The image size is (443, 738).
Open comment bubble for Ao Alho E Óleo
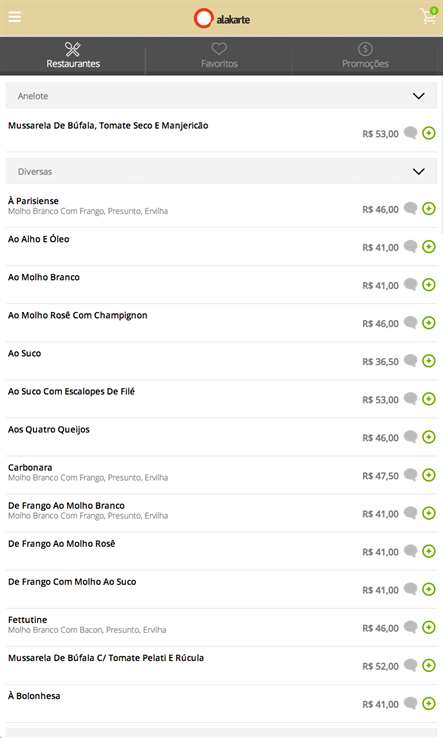pyautogui.click(x=411, y=246)
